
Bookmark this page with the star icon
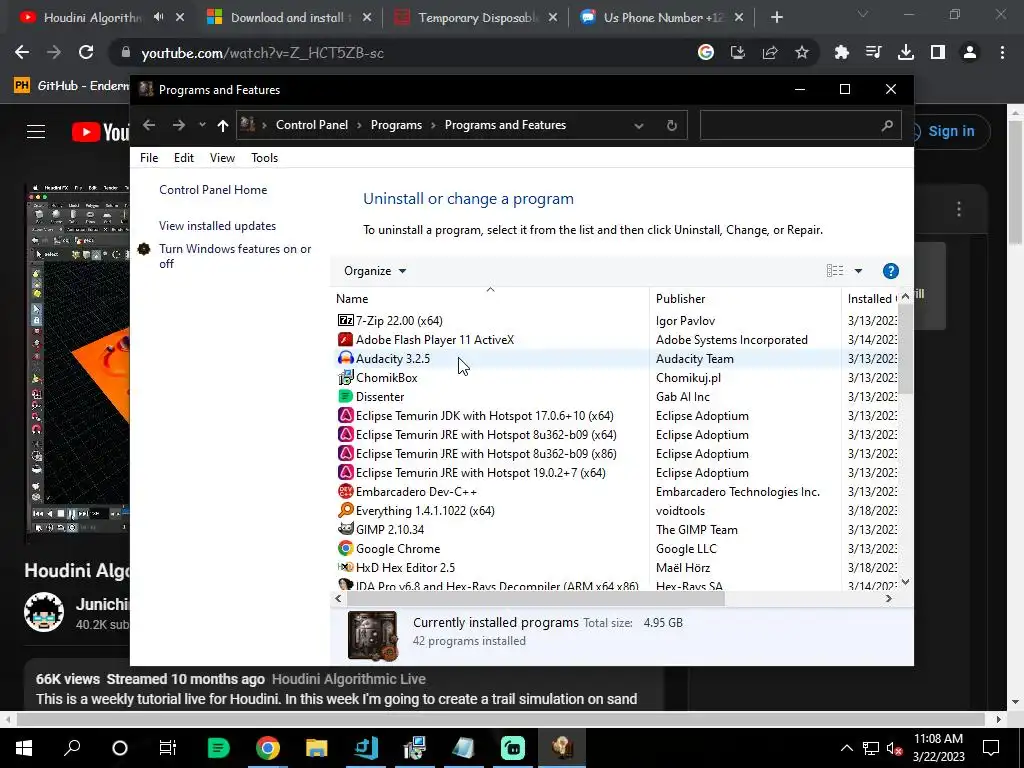[x=802, y=52]
